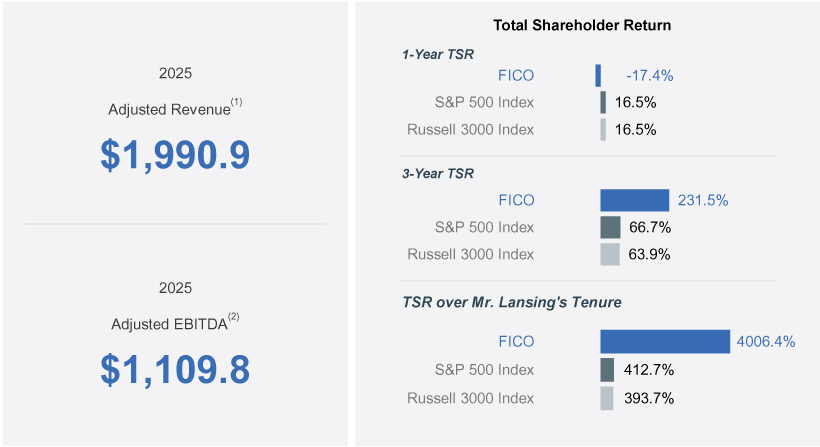Click the blue FICO bar under 3-Year TSR
Screen dimensions: 820x447
(x=634, y=200)
